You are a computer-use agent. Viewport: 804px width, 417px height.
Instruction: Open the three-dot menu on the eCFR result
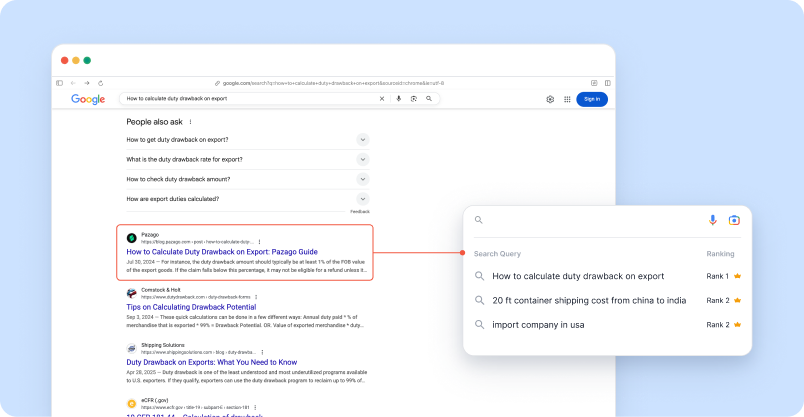255,407
